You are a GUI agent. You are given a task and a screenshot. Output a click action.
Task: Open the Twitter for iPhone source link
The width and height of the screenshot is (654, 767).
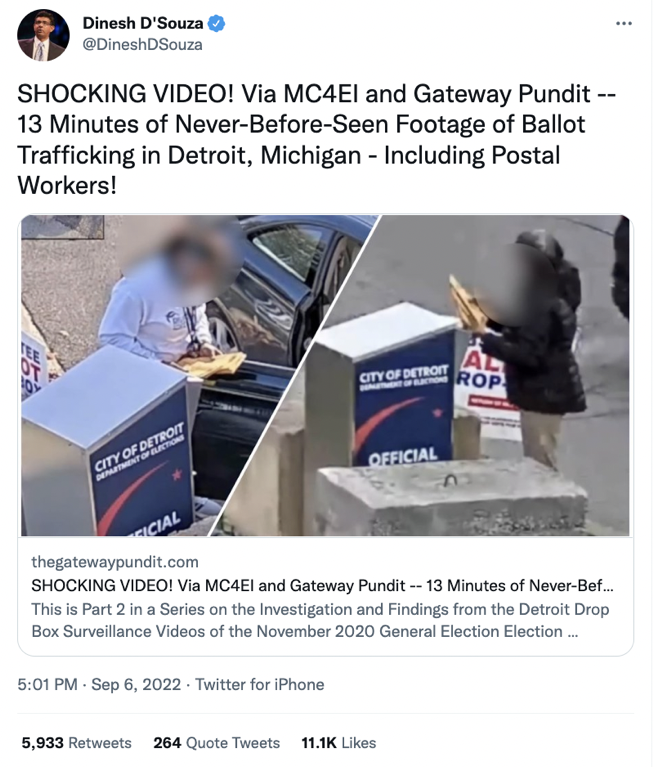pyautogui.click(x=260, y=684)
